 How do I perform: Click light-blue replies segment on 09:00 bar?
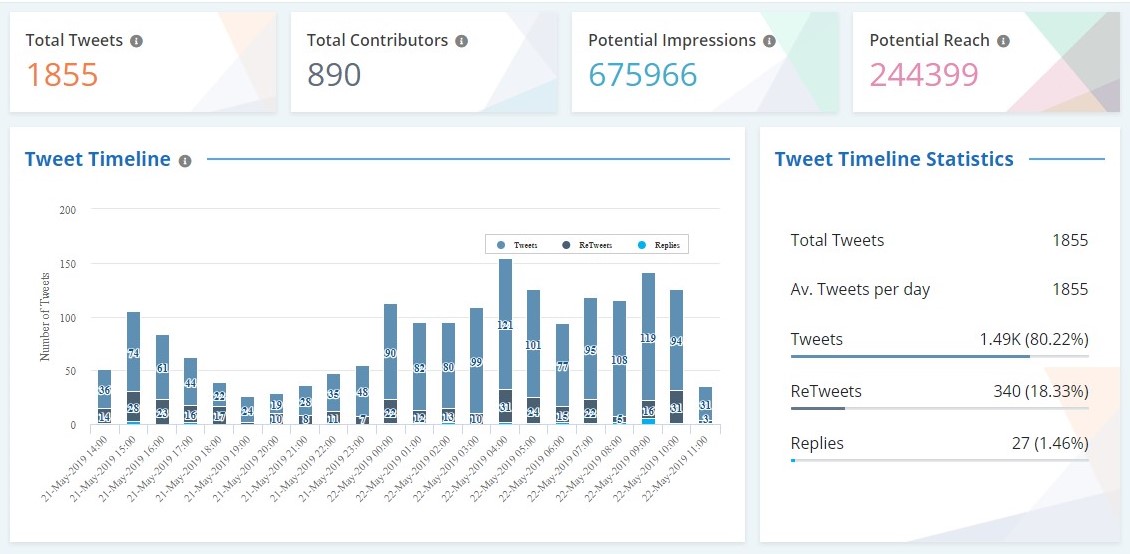point(648,421)
